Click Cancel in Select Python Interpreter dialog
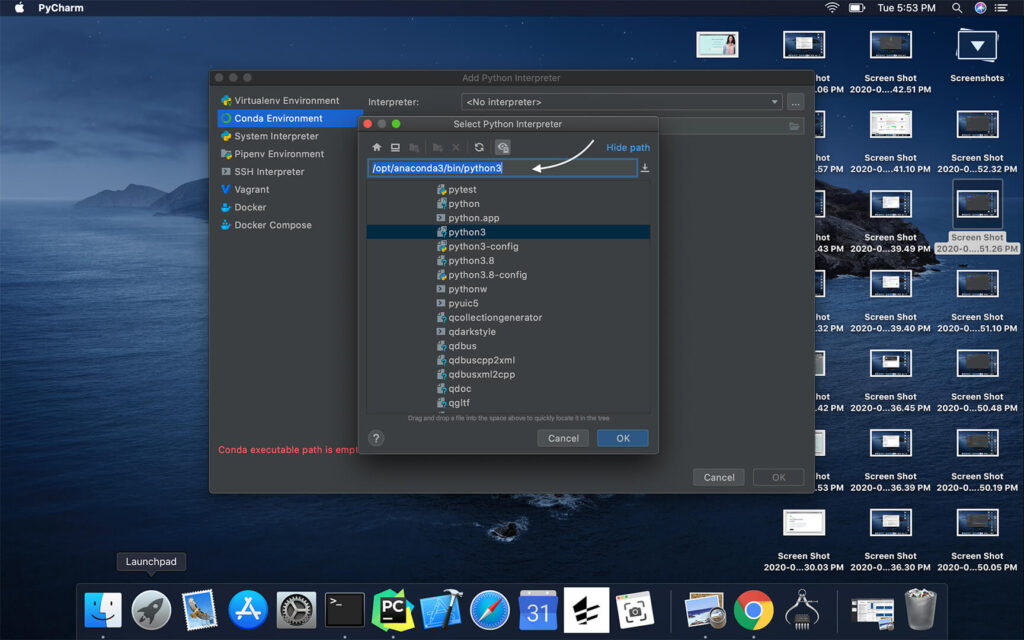 tap(563, 438)
